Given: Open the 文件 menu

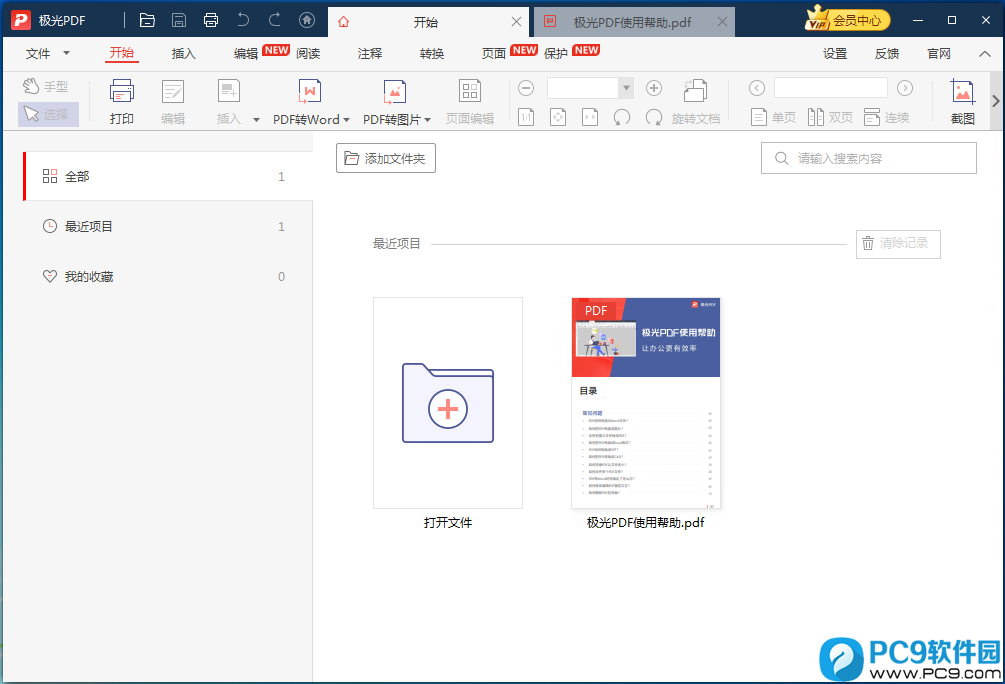Looking at the screenshot, I should pyautogui.click(x=47, y=54).
